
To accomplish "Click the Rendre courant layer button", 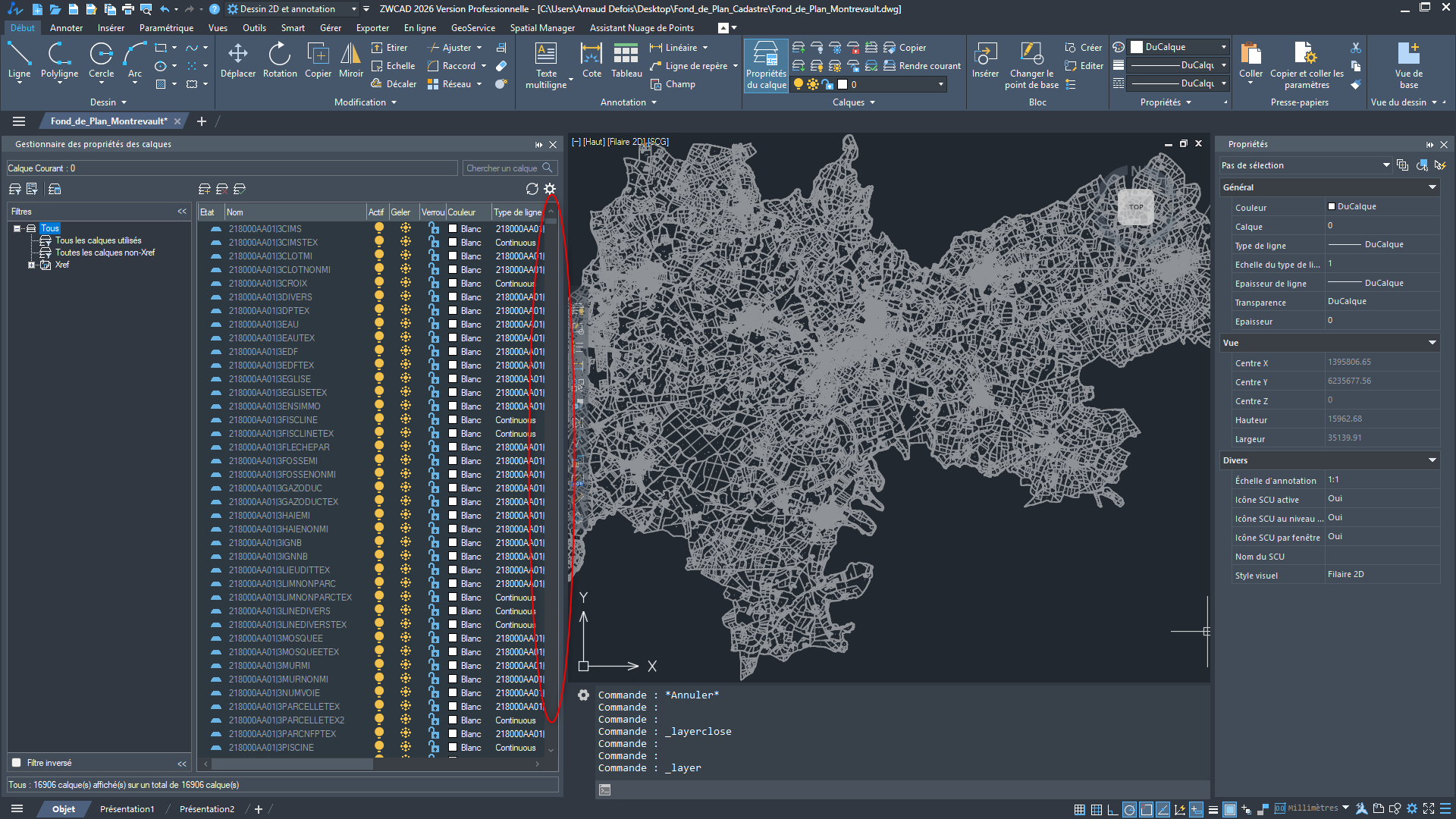I will coord(922,66).
